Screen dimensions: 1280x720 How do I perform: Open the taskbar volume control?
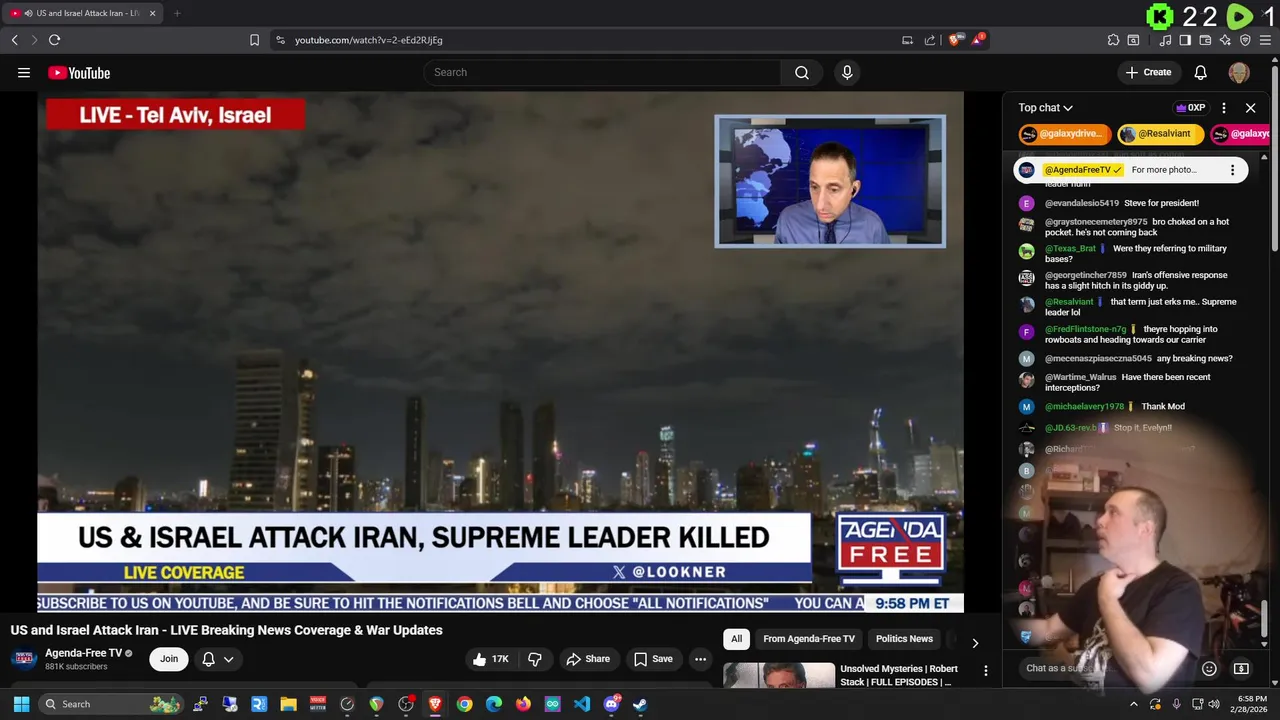tap(1214, 704)
